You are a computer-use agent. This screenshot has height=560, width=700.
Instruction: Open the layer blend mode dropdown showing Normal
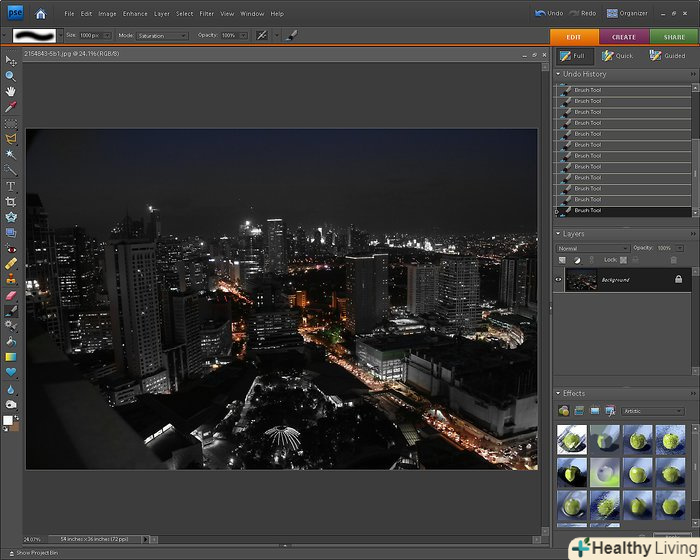(593, 248)
